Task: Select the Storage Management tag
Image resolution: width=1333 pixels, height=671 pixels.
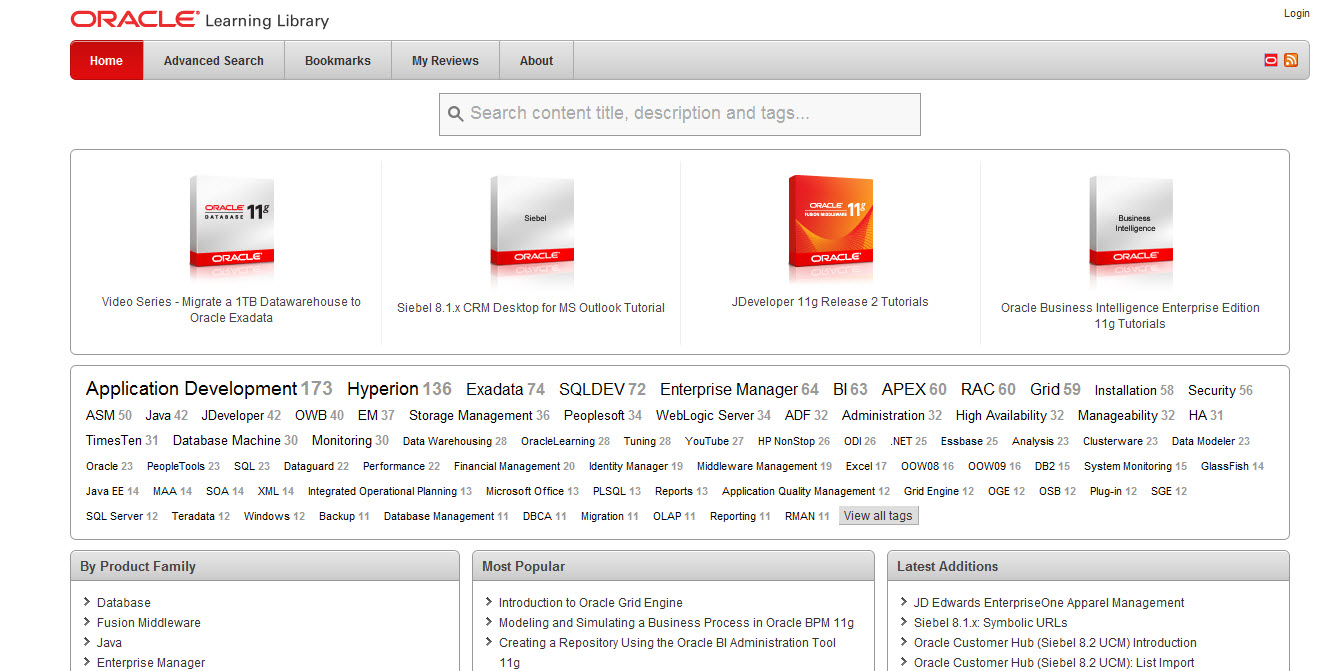Action: coord(471,415)
